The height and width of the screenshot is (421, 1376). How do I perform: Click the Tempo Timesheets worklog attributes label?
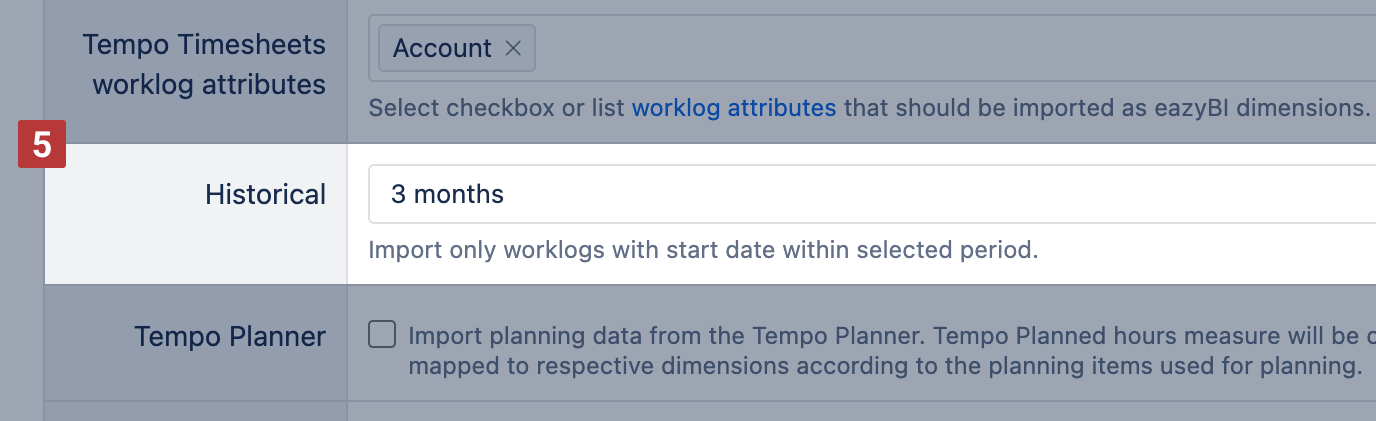[205, 64]
